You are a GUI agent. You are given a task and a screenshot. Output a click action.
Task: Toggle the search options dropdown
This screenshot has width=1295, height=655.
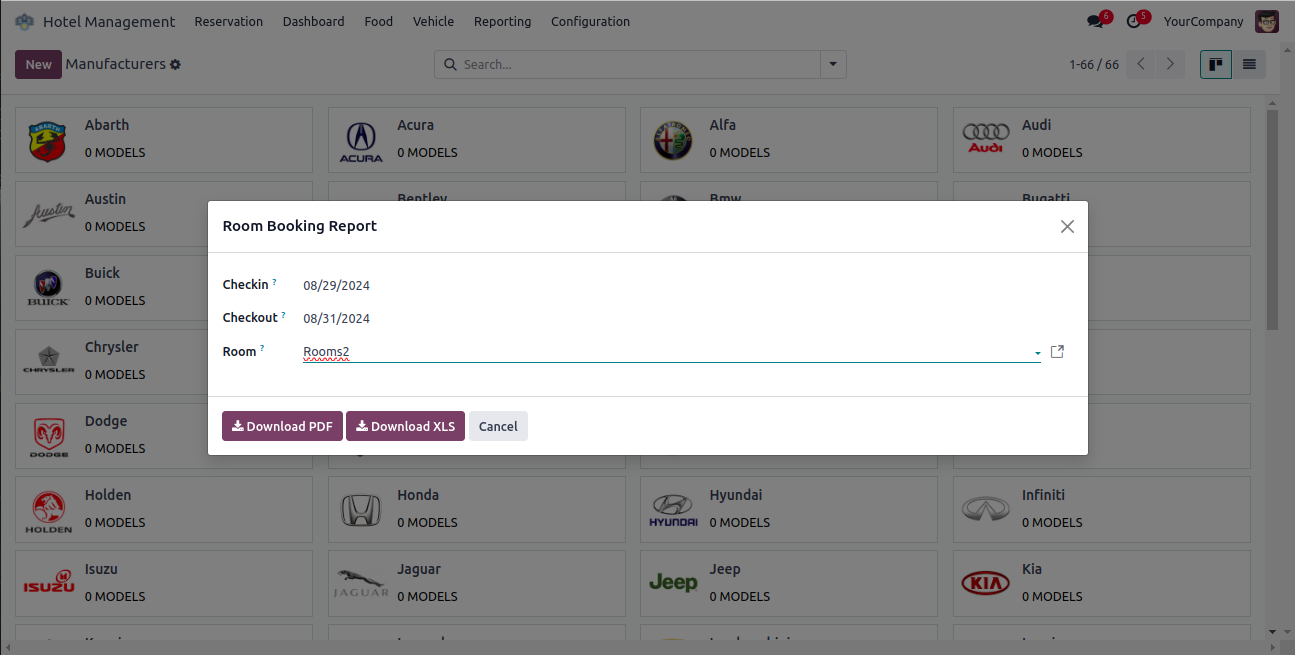pos(833,65)
